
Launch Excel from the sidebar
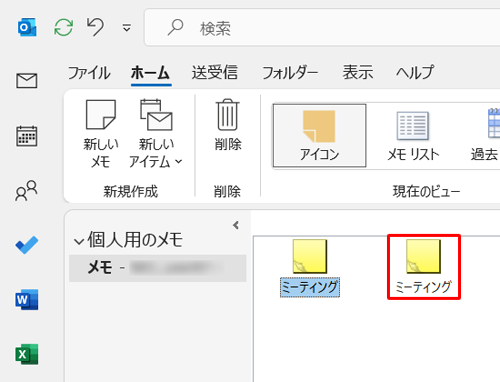(27, 354)
